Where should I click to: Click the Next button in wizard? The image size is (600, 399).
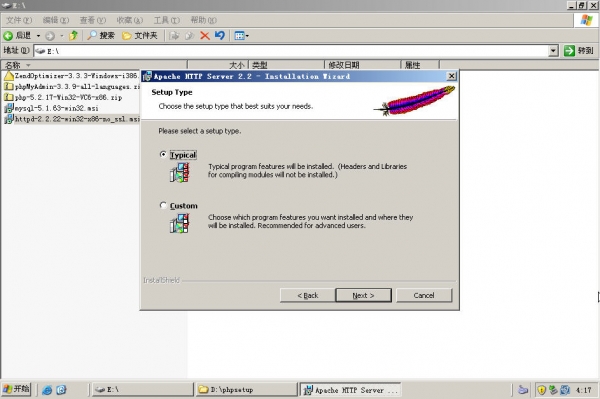pos(363,295)
